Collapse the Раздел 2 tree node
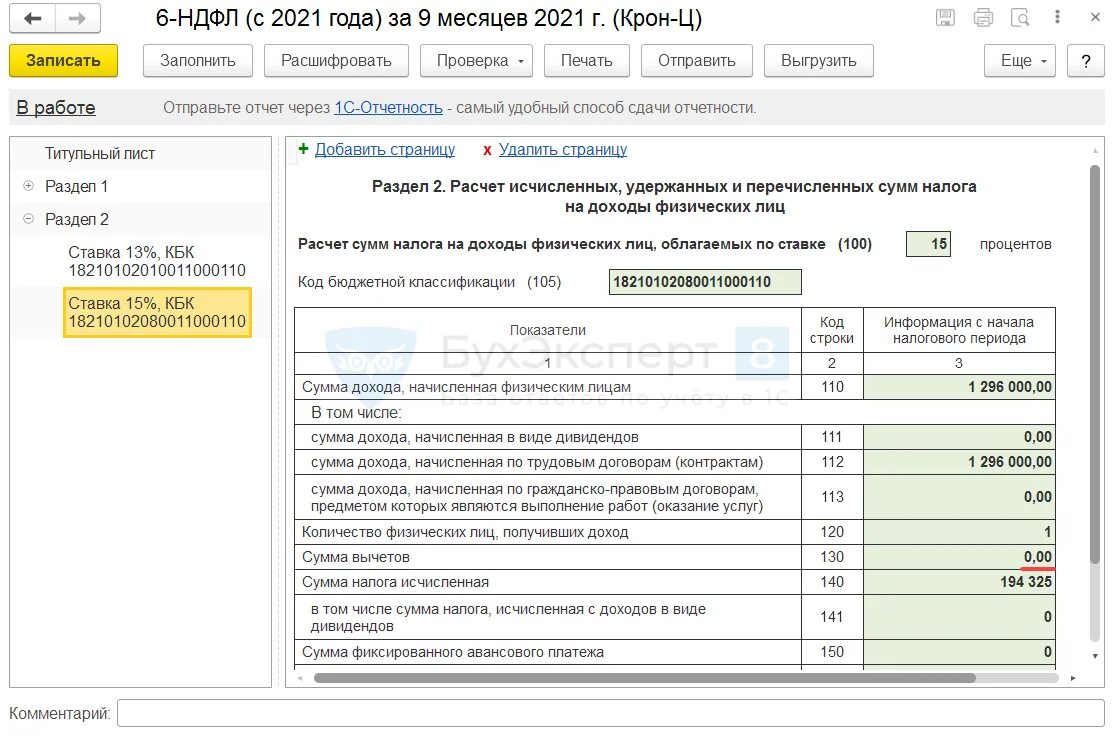The width and height of the screenshot is (1115, 736). (28, 219)
